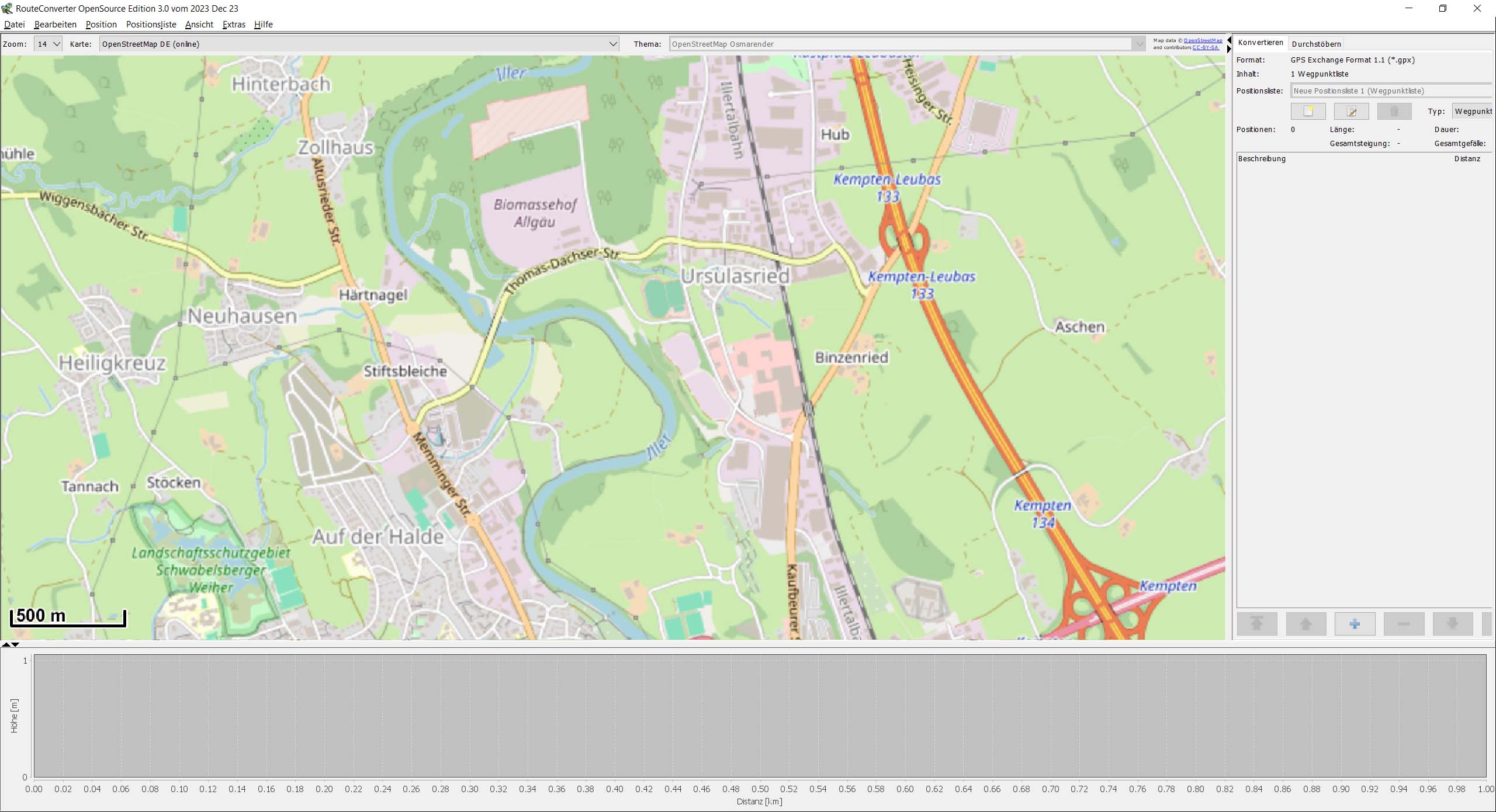This screenshot has width=1496, height=812.
Task: Click the Zollhaus label on map
Action: point(335,147)
